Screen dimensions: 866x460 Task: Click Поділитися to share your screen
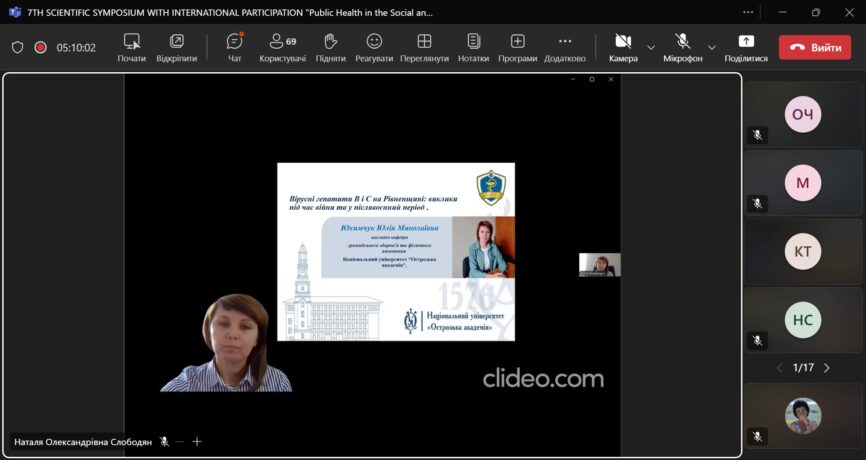746,47
